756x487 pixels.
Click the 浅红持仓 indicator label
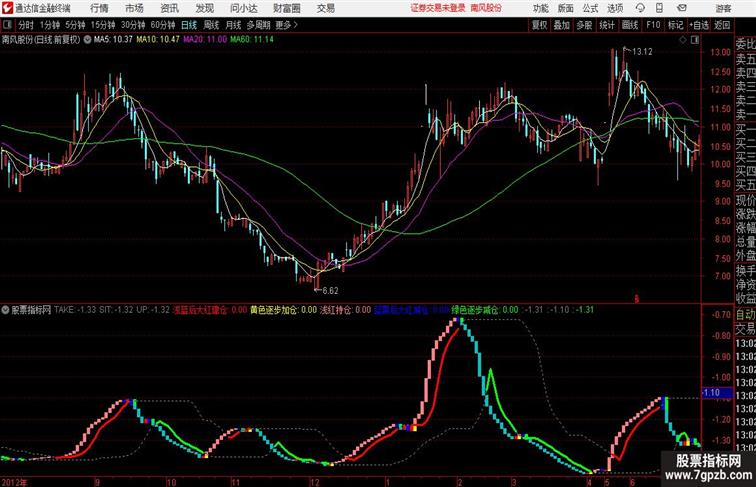click(346, 310)
